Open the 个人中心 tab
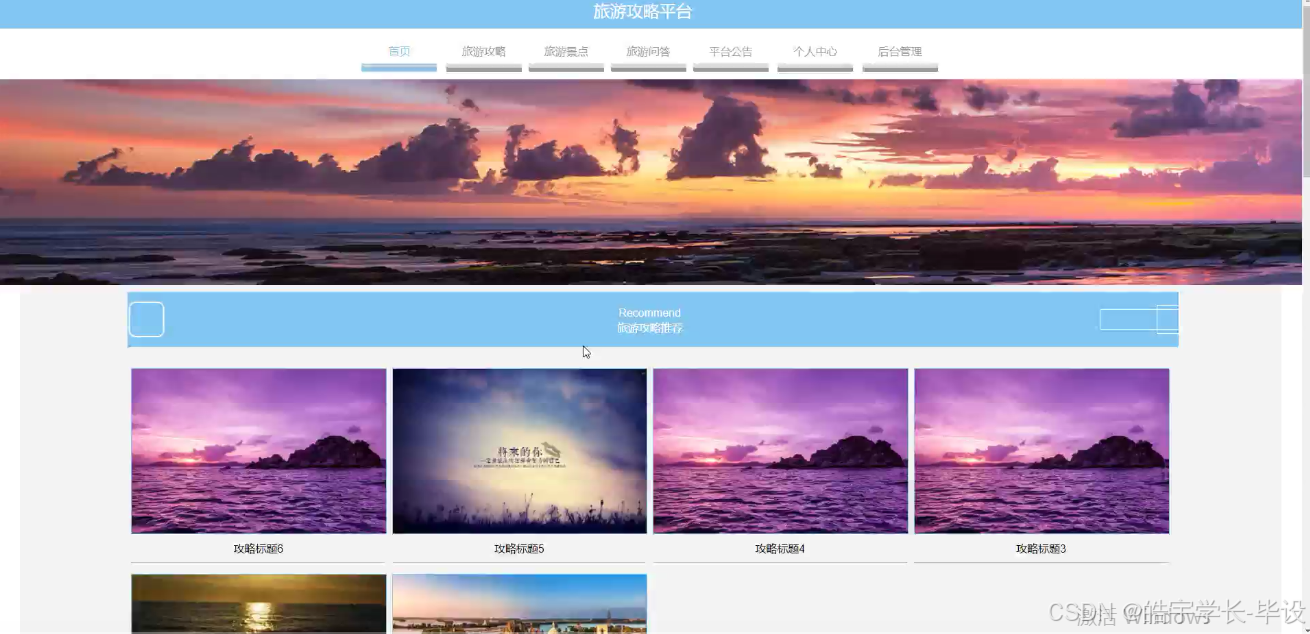This screenshot has width=1310, height=634. pyautogui.click(x=815, y=52)
